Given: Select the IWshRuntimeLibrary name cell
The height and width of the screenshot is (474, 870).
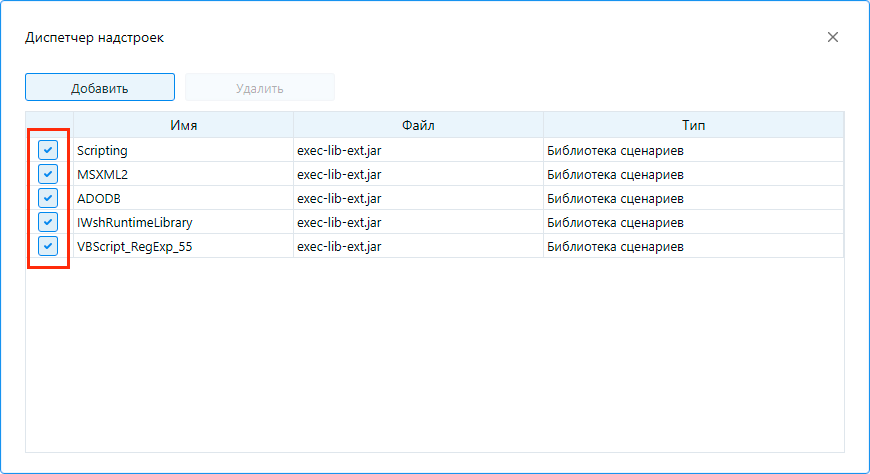Looking at the screenshot, I should click(184, 222).
